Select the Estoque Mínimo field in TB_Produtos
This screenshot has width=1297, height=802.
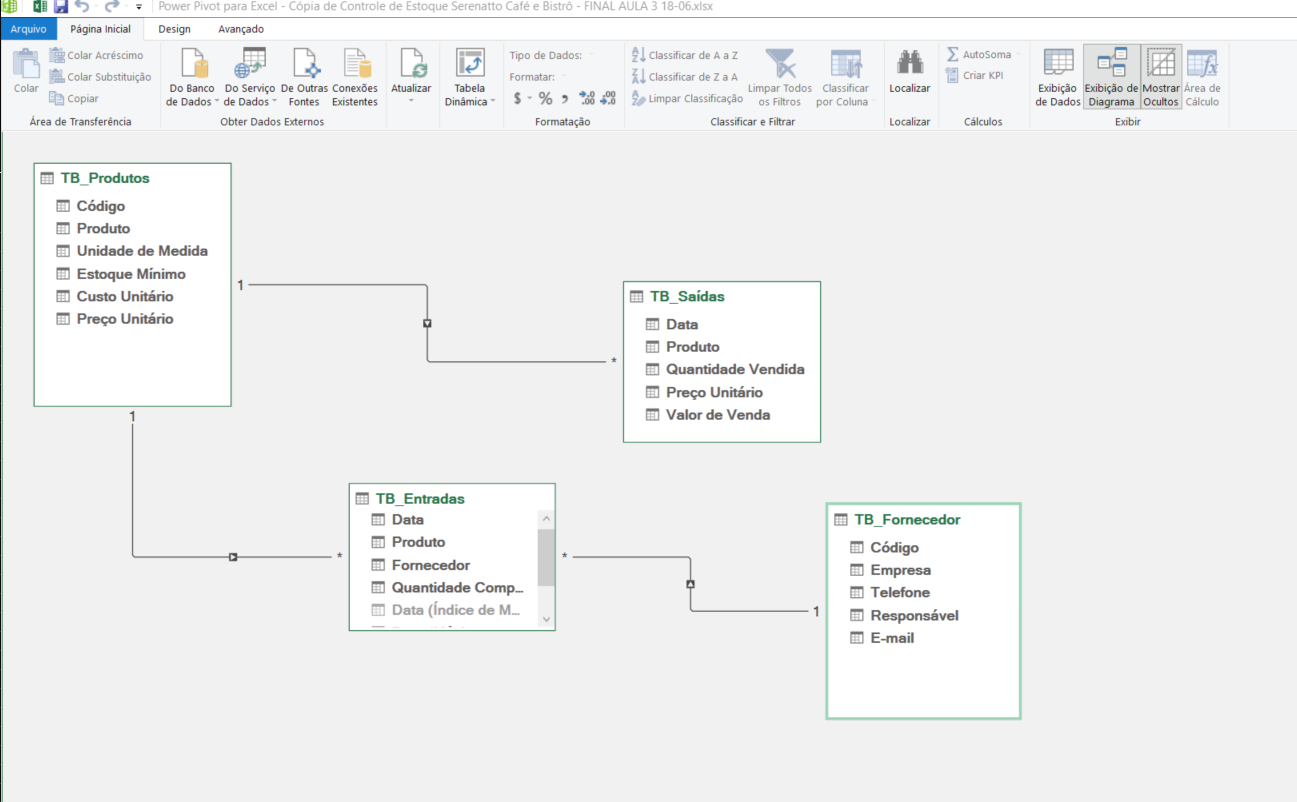pyautogui.click(x=131, y=273)
